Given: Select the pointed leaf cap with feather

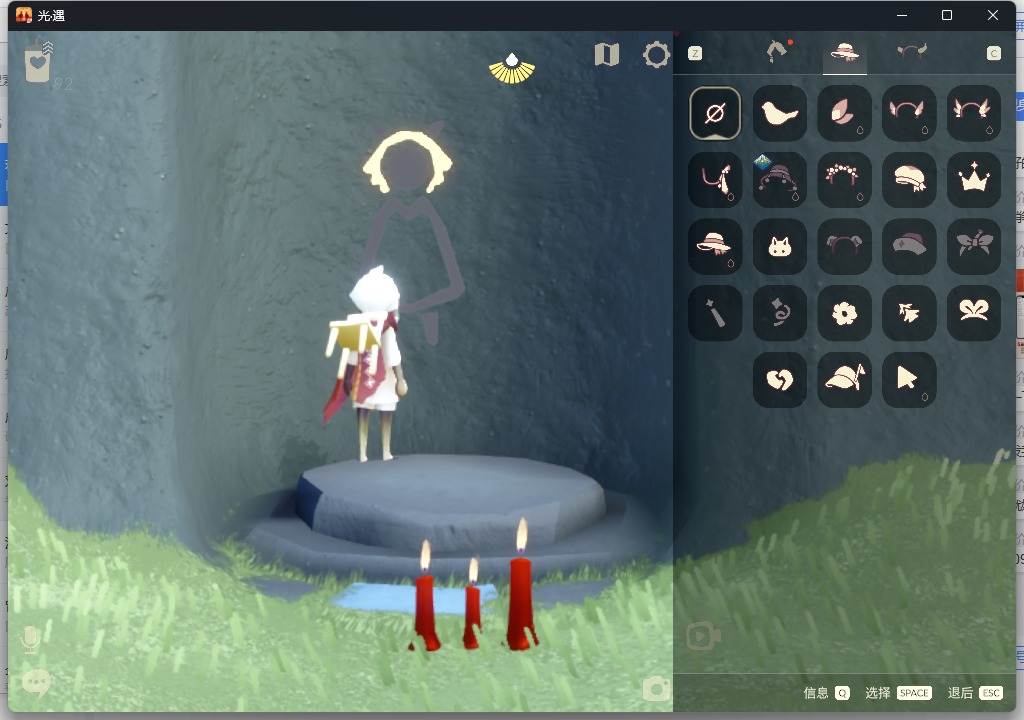Looking at the screenshot, I should [844, 380].
